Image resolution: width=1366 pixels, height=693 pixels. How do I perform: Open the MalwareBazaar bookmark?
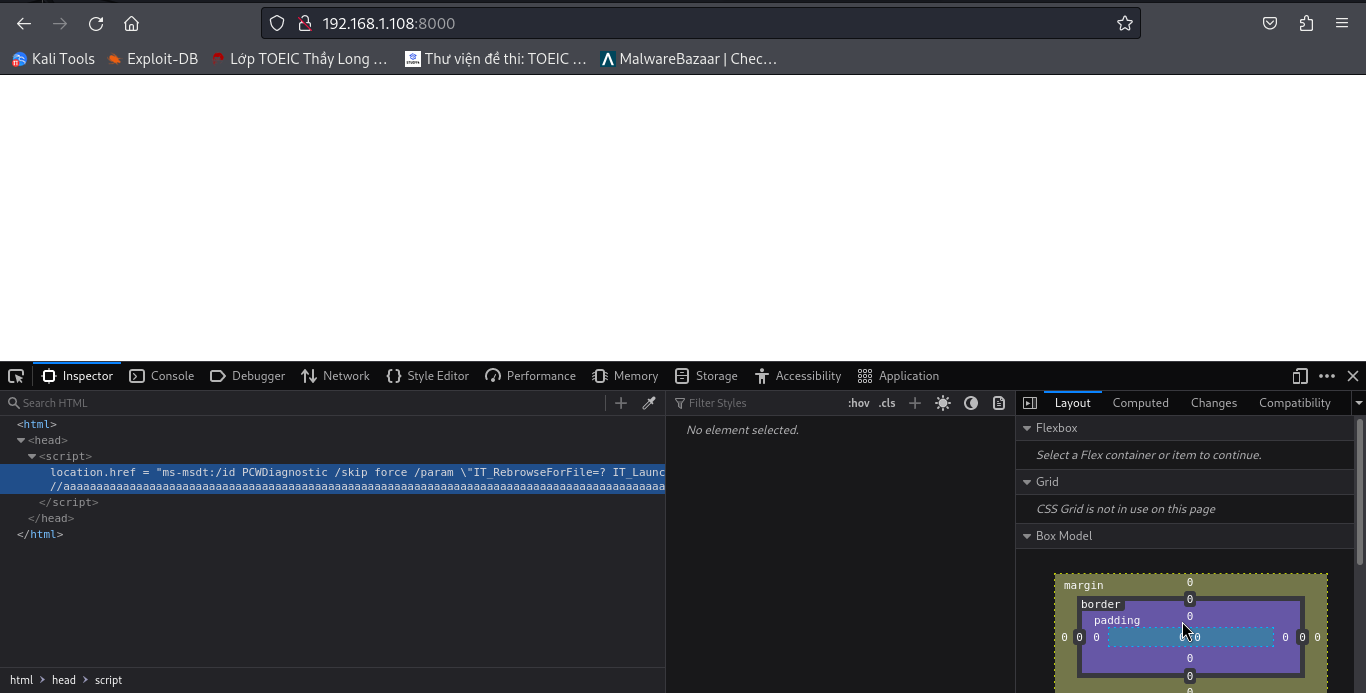689,59
